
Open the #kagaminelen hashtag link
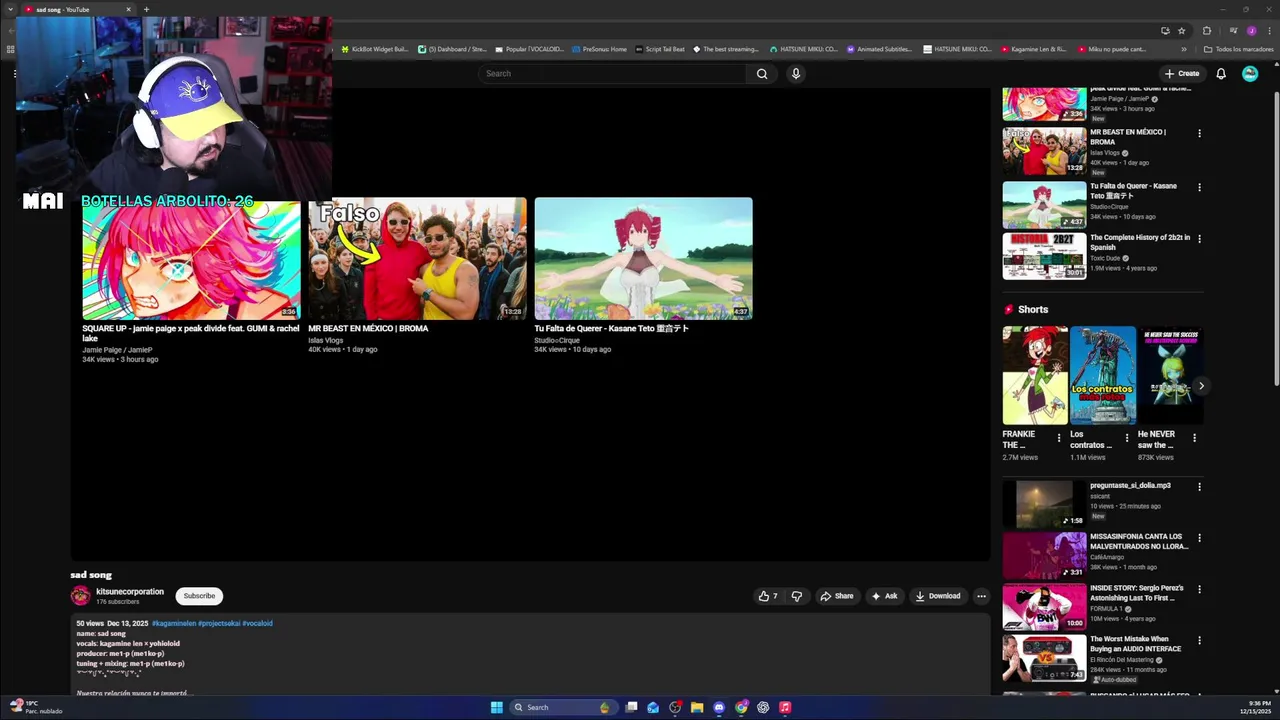[x=174, y=623]
